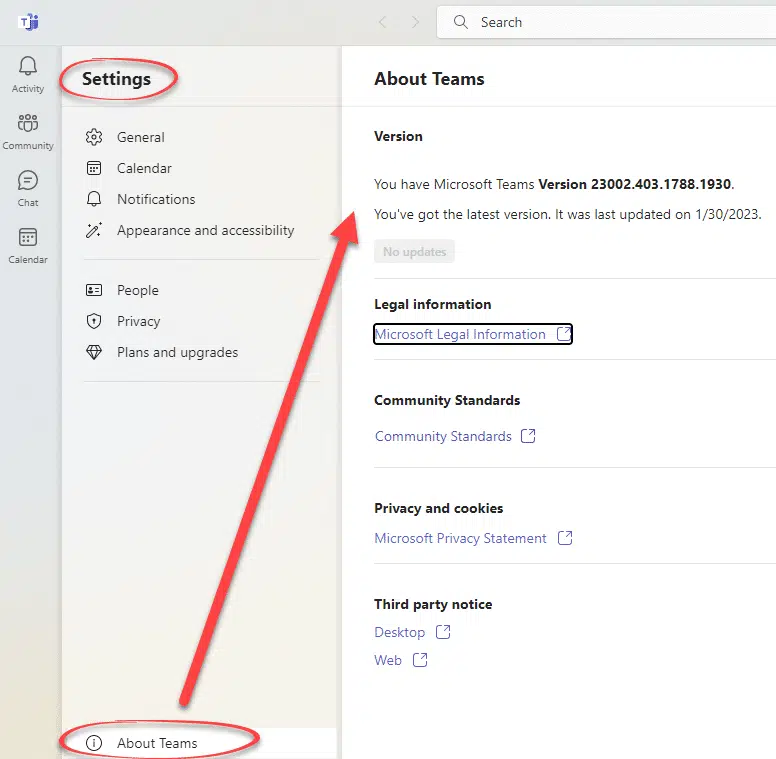Click the People contact card icon

tap(94, 290)
